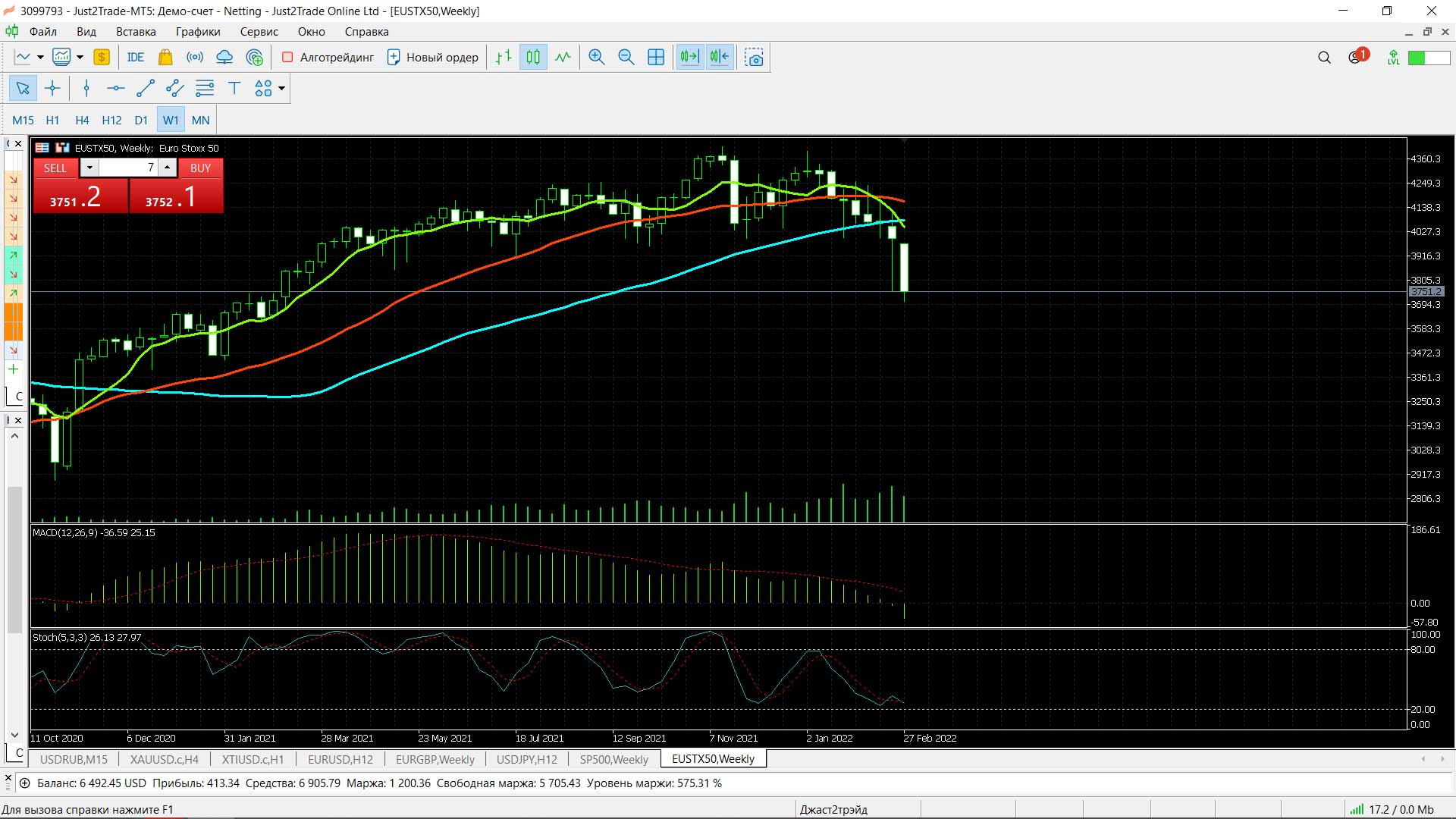1456x819 pixels.
Task: Select the vertical line drawing tool
Action: (x=86, y=88)
